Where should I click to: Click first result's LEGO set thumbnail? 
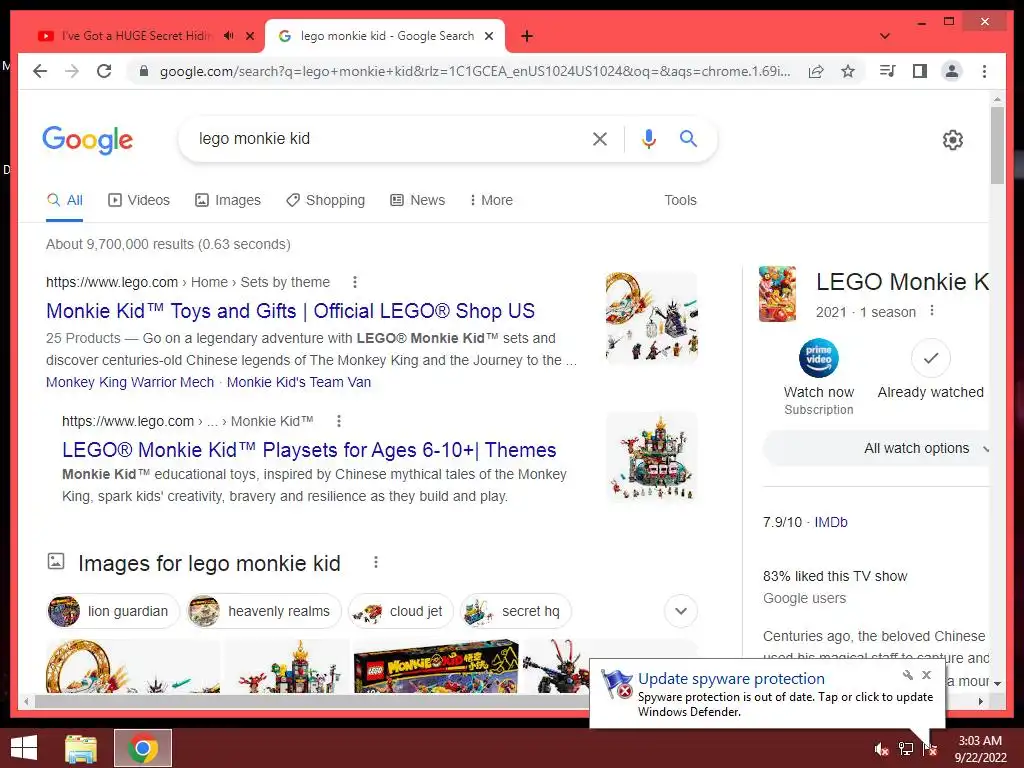pos(652,317)
